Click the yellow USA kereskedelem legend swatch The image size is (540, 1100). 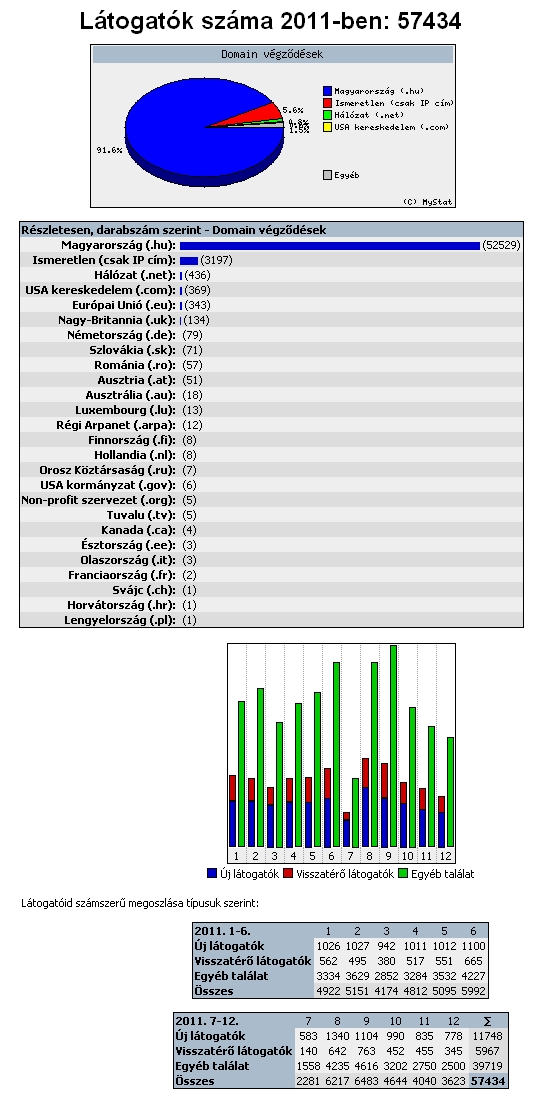click(x=327, y=127)
